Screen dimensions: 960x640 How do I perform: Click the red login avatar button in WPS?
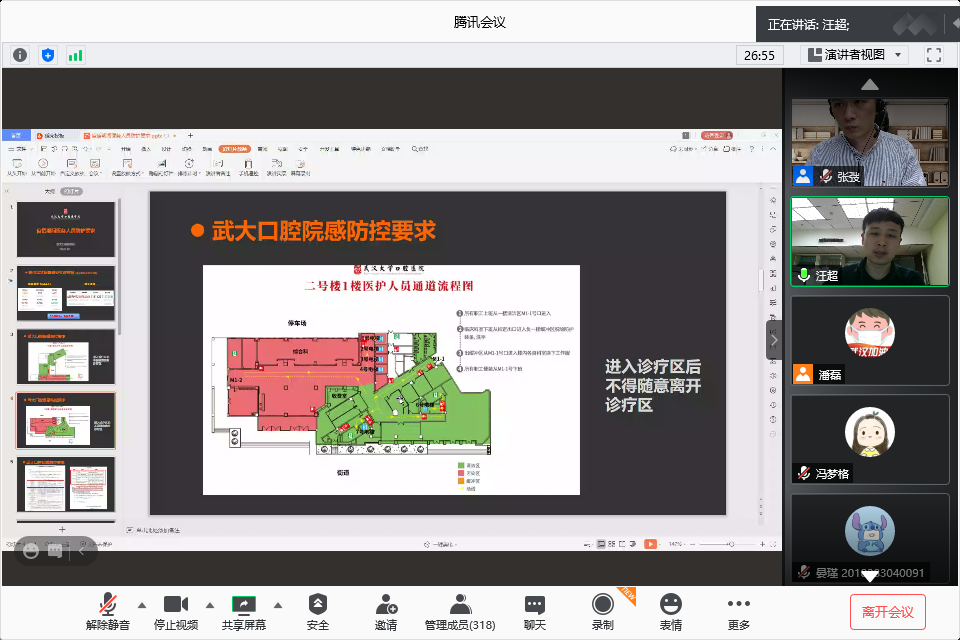pyautogui.click(x=716, y=135)
